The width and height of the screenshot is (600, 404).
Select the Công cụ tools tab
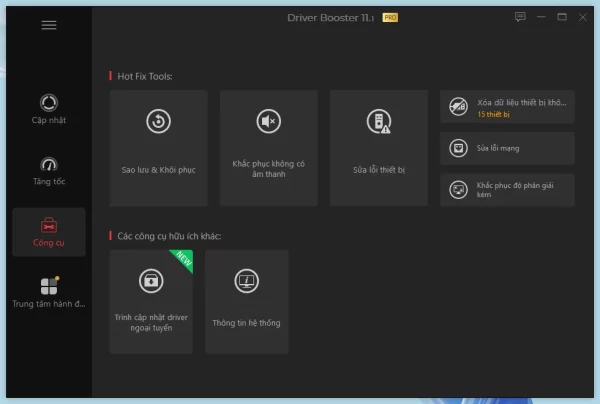(49, 232)
